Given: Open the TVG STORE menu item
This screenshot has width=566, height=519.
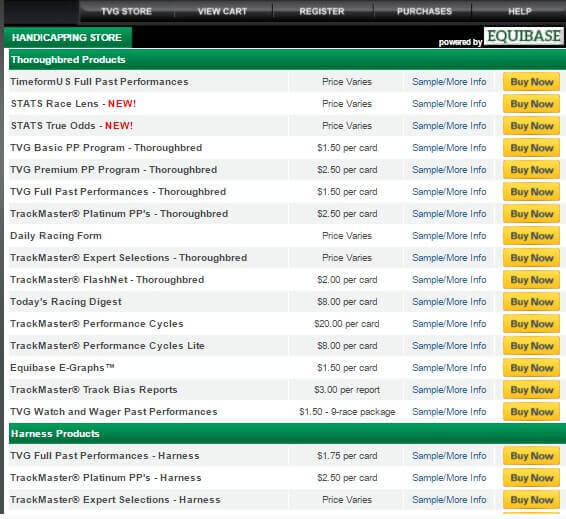Looking at the screenshot, I should tap(126, 11).
